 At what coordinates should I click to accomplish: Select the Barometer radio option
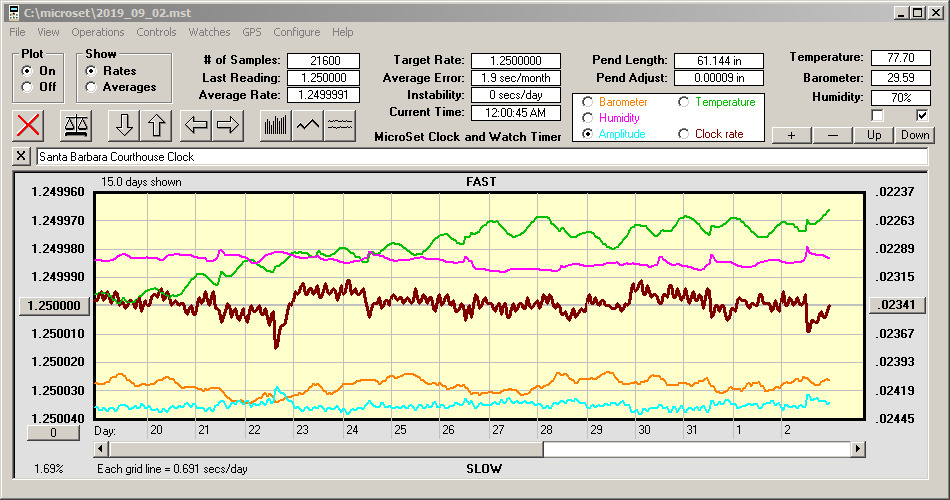pos(587,102)
